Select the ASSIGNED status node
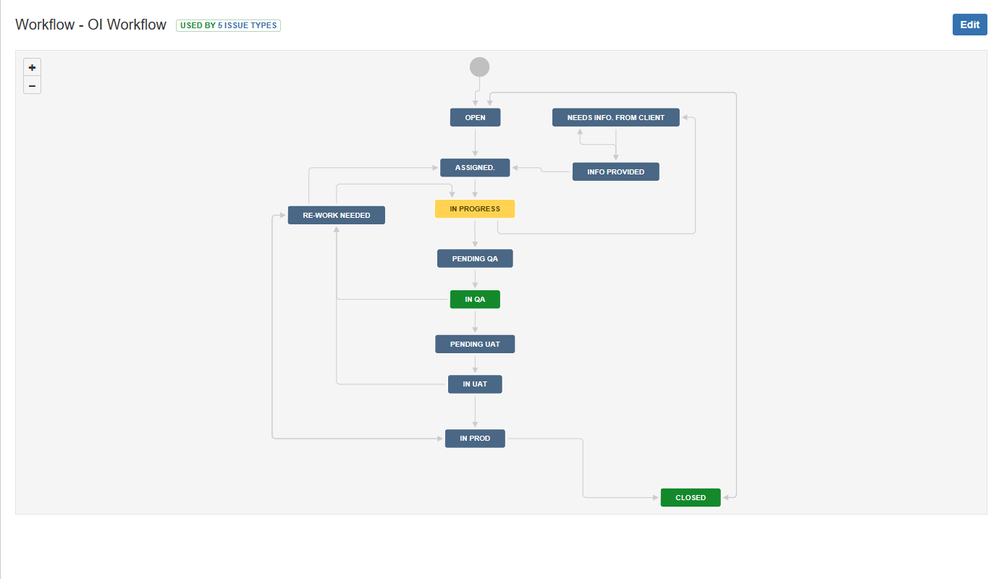 (x=474, y=167)
